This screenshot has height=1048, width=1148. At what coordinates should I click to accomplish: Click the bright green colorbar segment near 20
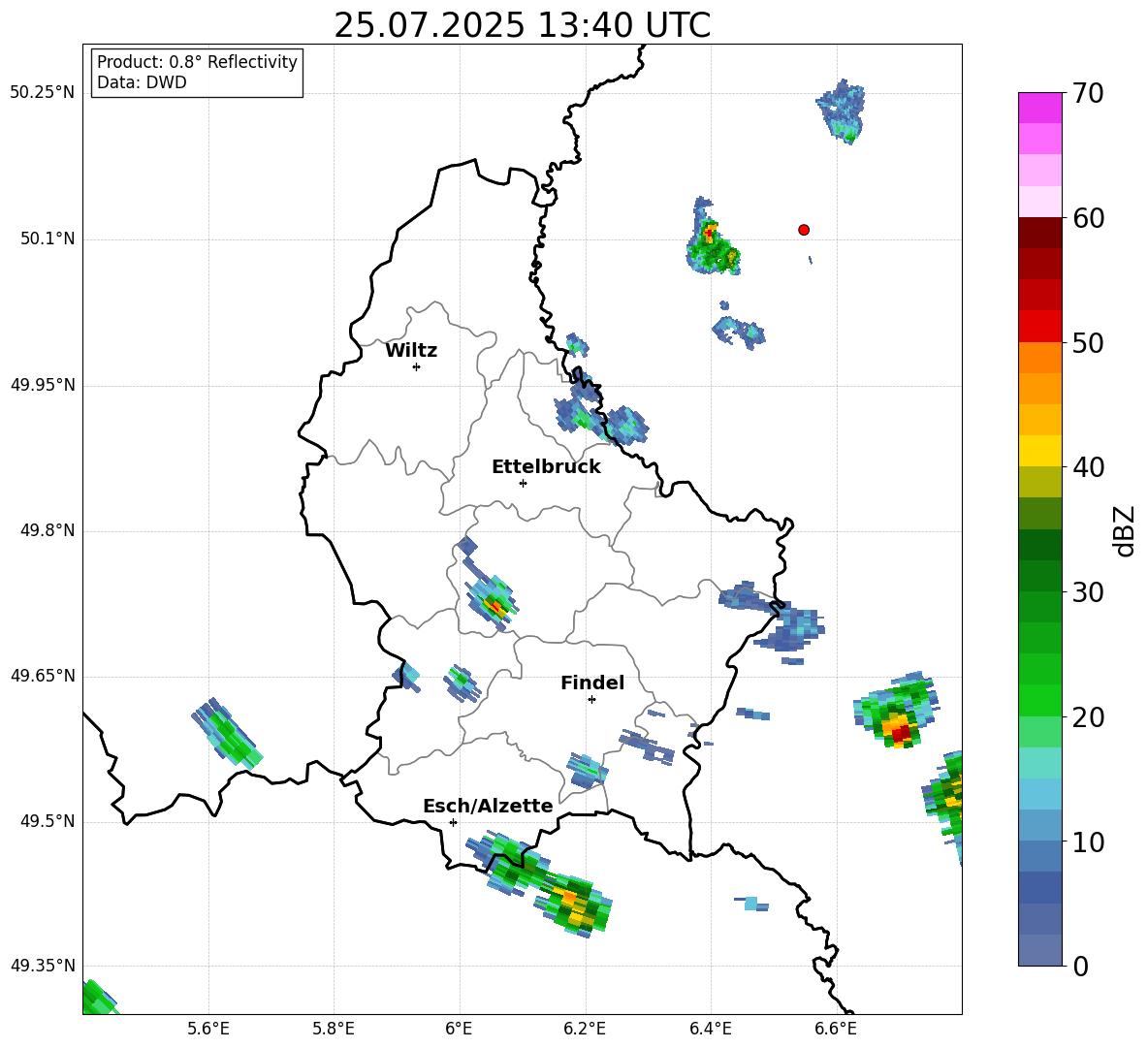pyautogui.click(x=1039, y=700)
